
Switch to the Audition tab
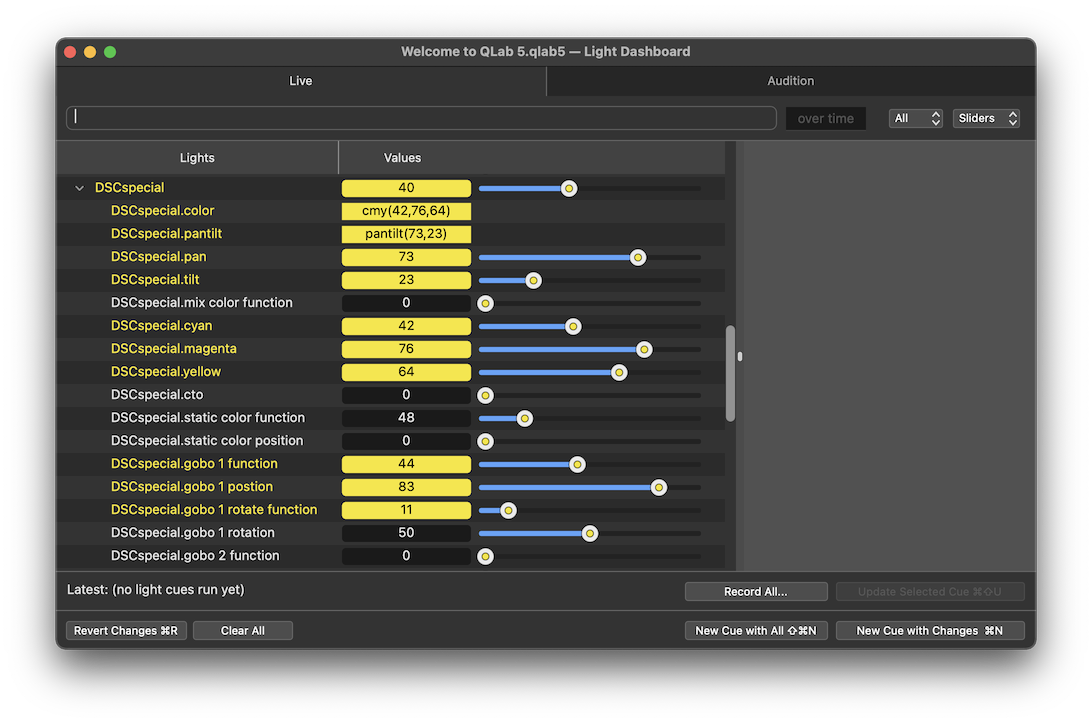click(790, 81)
